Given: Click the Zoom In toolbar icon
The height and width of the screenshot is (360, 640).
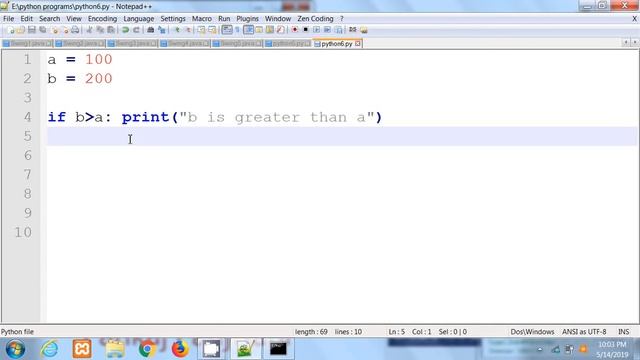Looking at the screenshot, I should click(x=177, y=30).
